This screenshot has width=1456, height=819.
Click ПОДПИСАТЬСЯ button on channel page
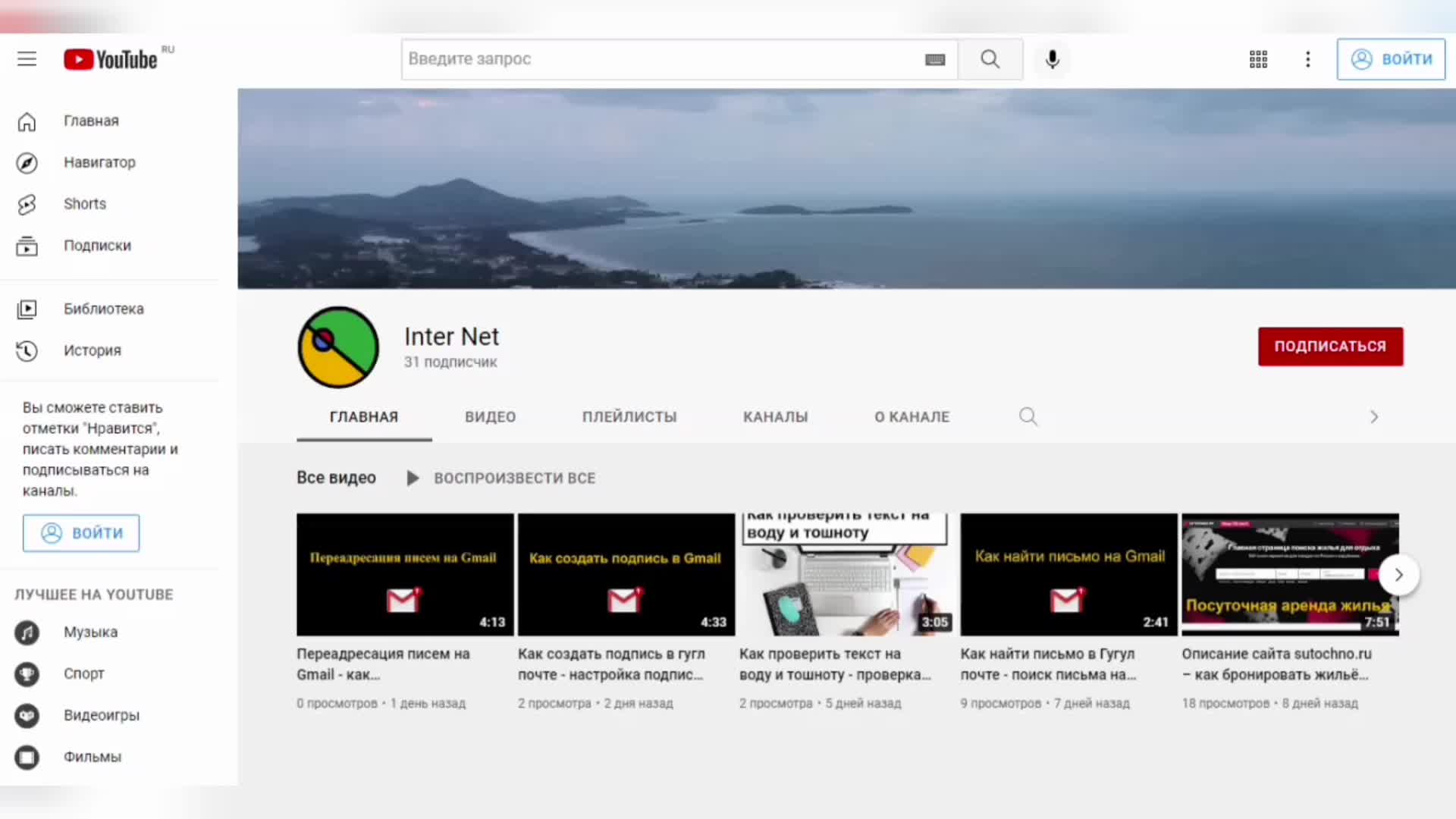(x=1331, y=345)
